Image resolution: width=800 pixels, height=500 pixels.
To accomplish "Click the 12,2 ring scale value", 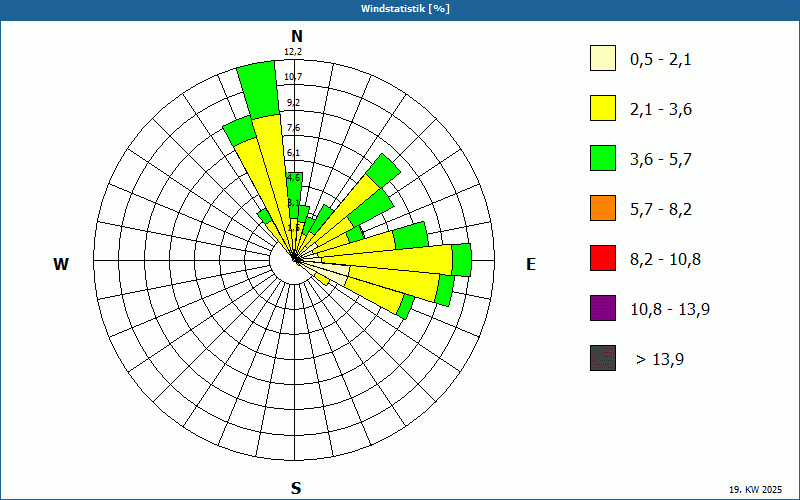I will point(293,52).
